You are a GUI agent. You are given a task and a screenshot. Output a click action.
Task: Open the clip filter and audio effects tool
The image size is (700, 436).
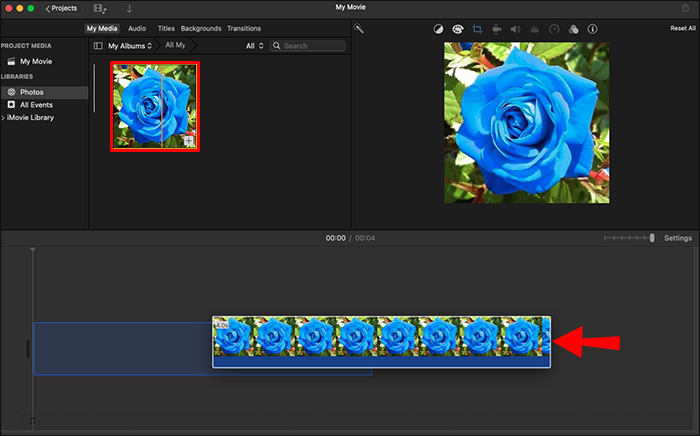click(x=572, y=29)
